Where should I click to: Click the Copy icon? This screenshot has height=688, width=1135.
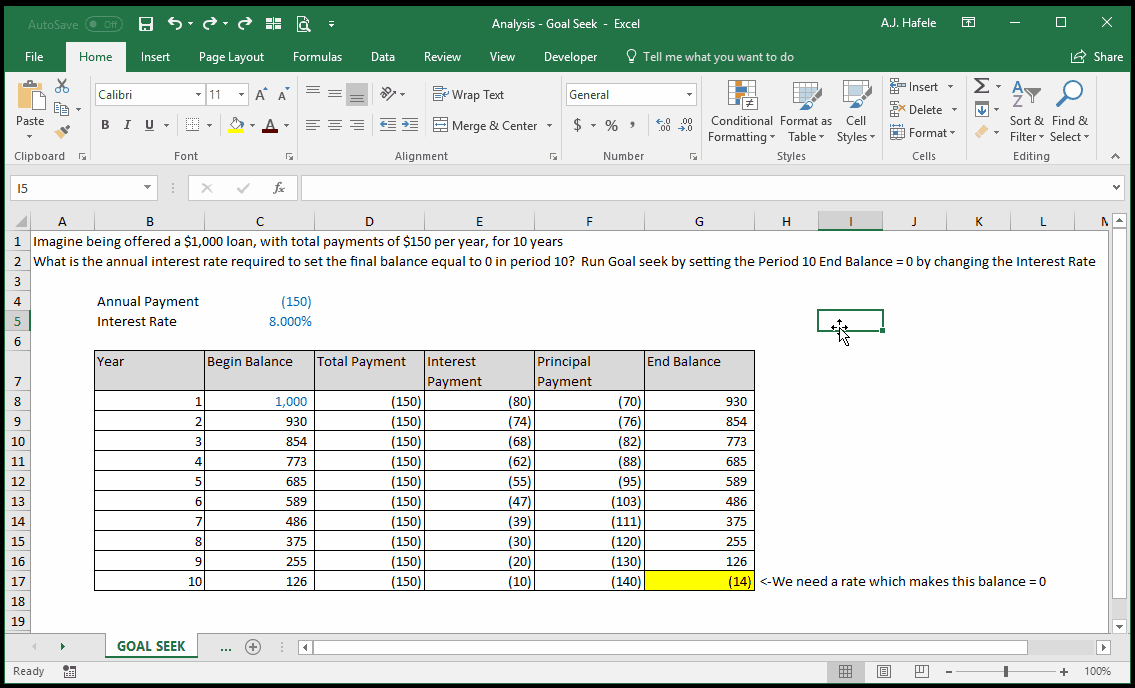(x=62, y=109)
